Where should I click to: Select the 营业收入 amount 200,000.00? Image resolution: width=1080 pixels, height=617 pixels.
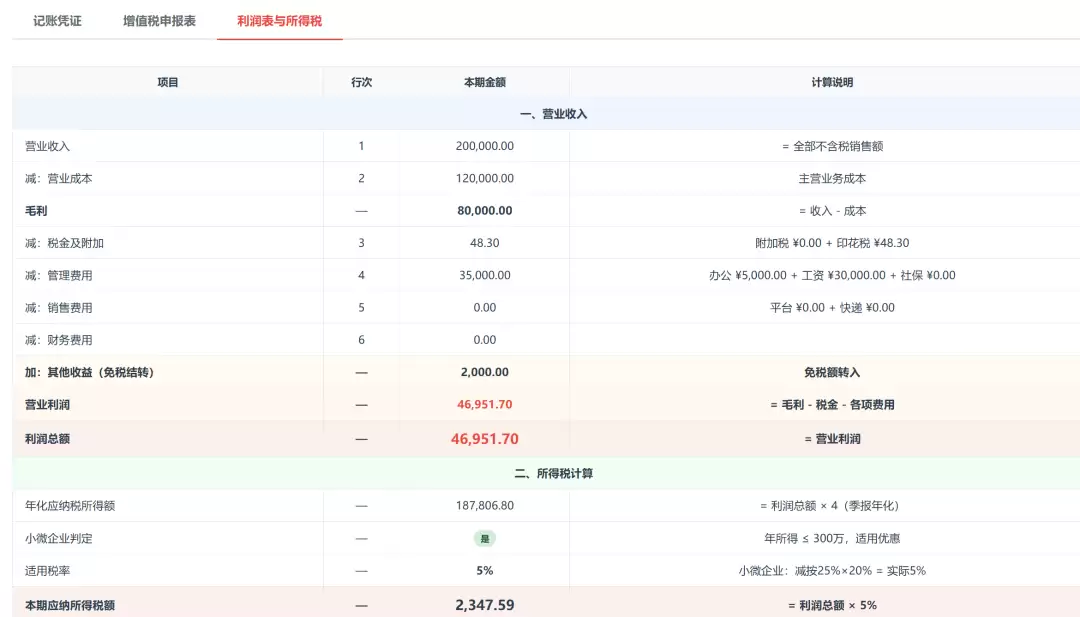(485, 146)
